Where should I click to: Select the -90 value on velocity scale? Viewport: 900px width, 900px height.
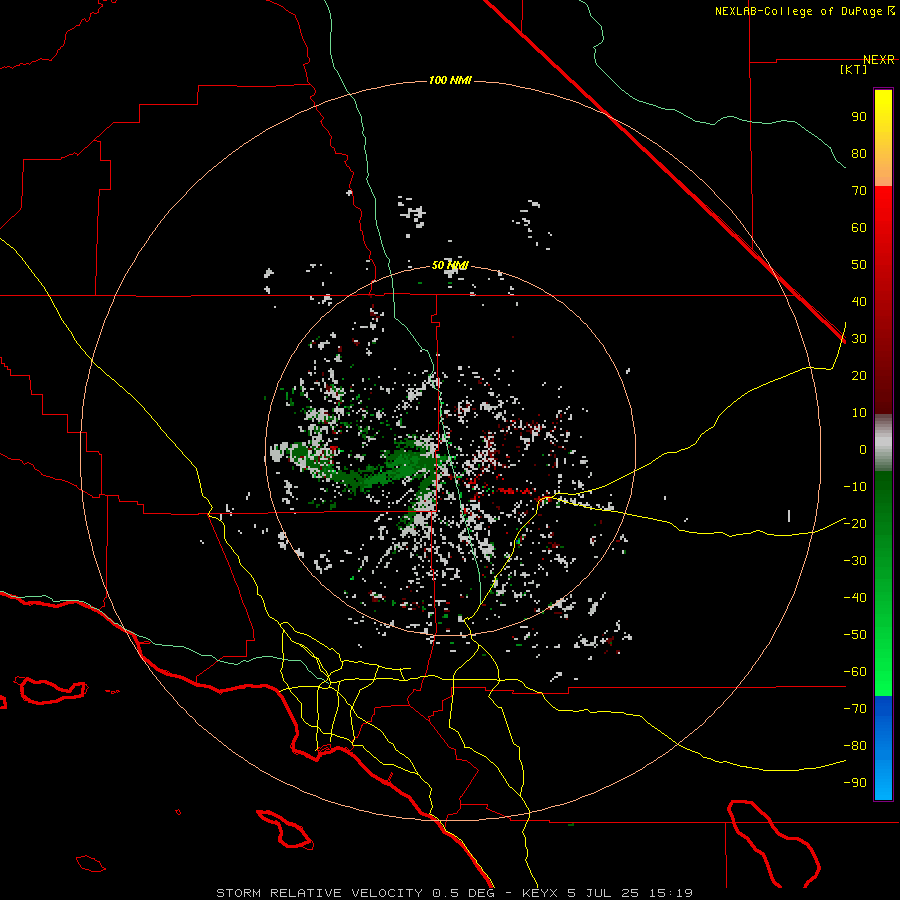click(855, 783)
